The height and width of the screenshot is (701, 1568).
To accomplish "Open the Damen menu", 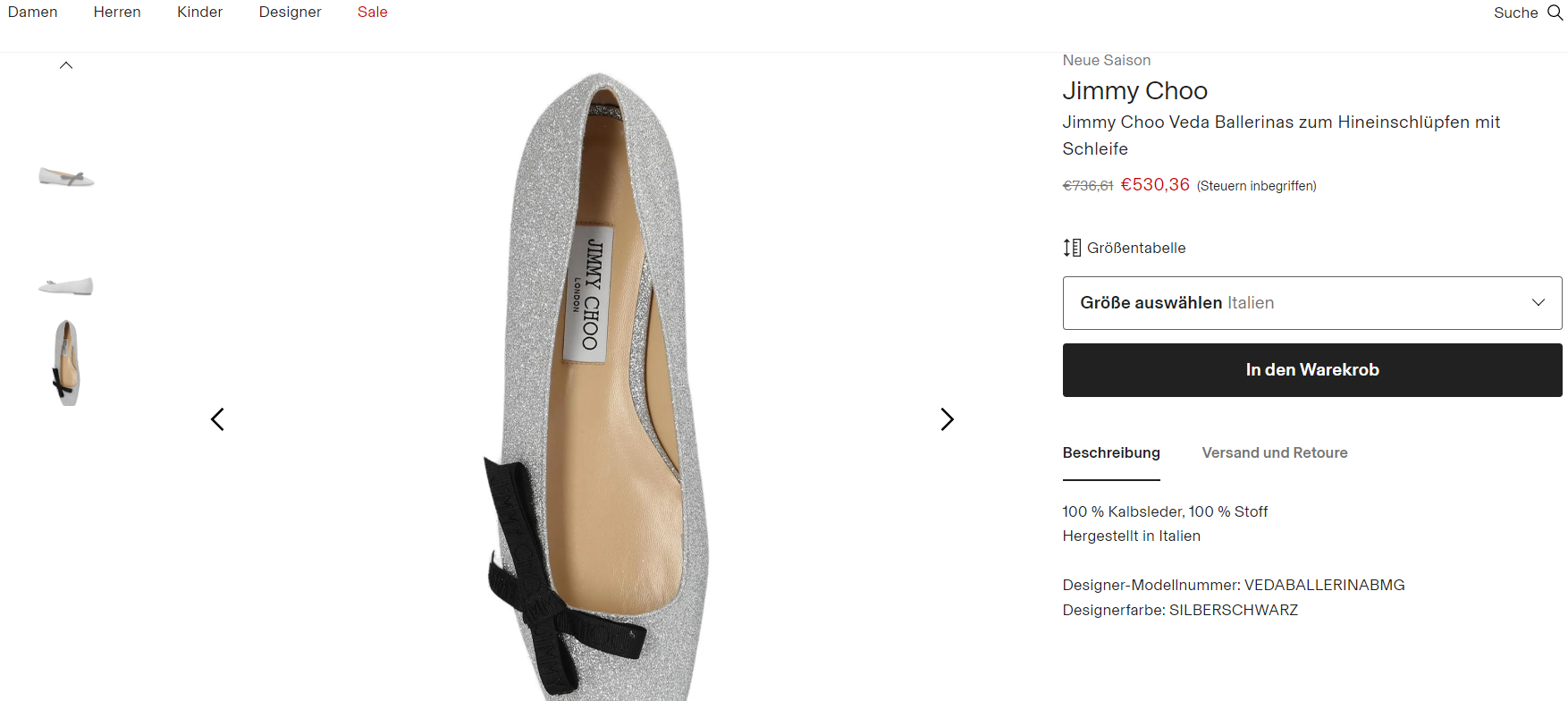I will point(32,13).
